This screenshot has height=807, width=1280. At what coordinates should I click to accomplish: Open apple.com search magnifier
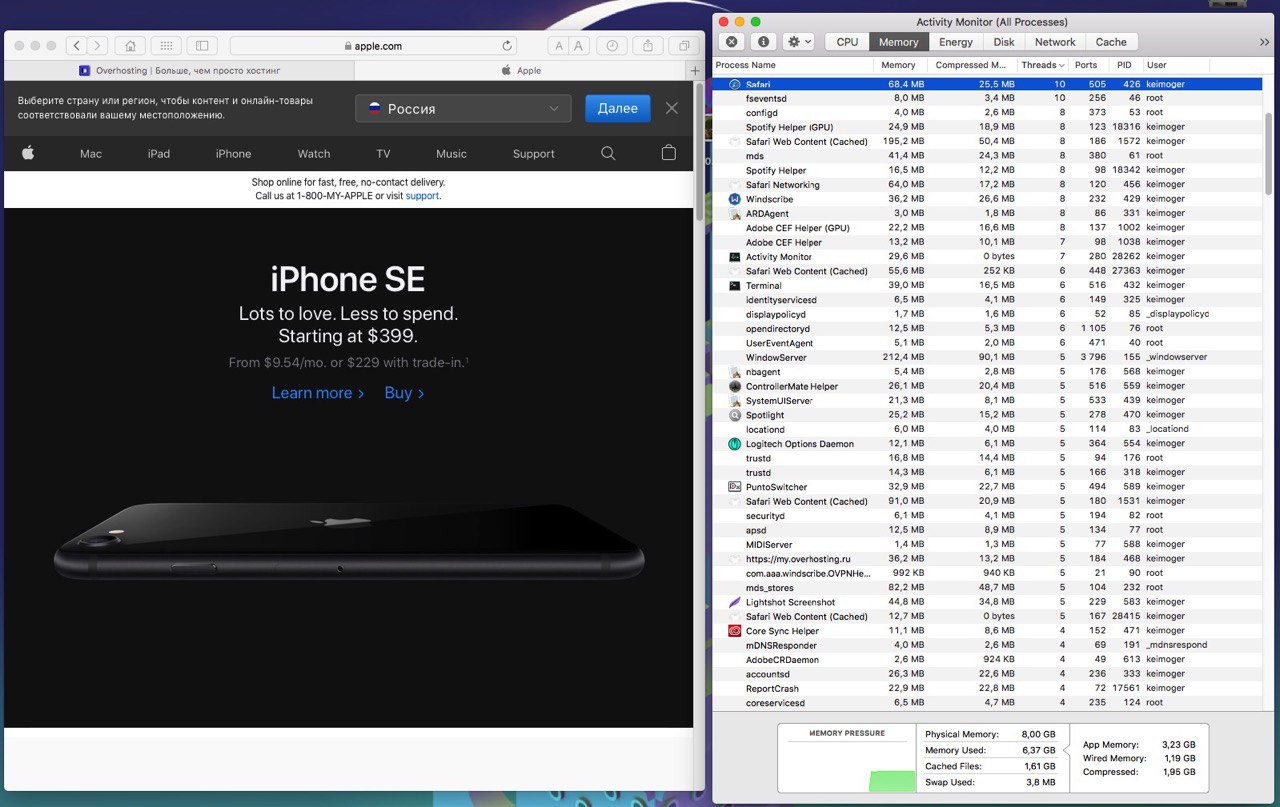coord(608,153)
